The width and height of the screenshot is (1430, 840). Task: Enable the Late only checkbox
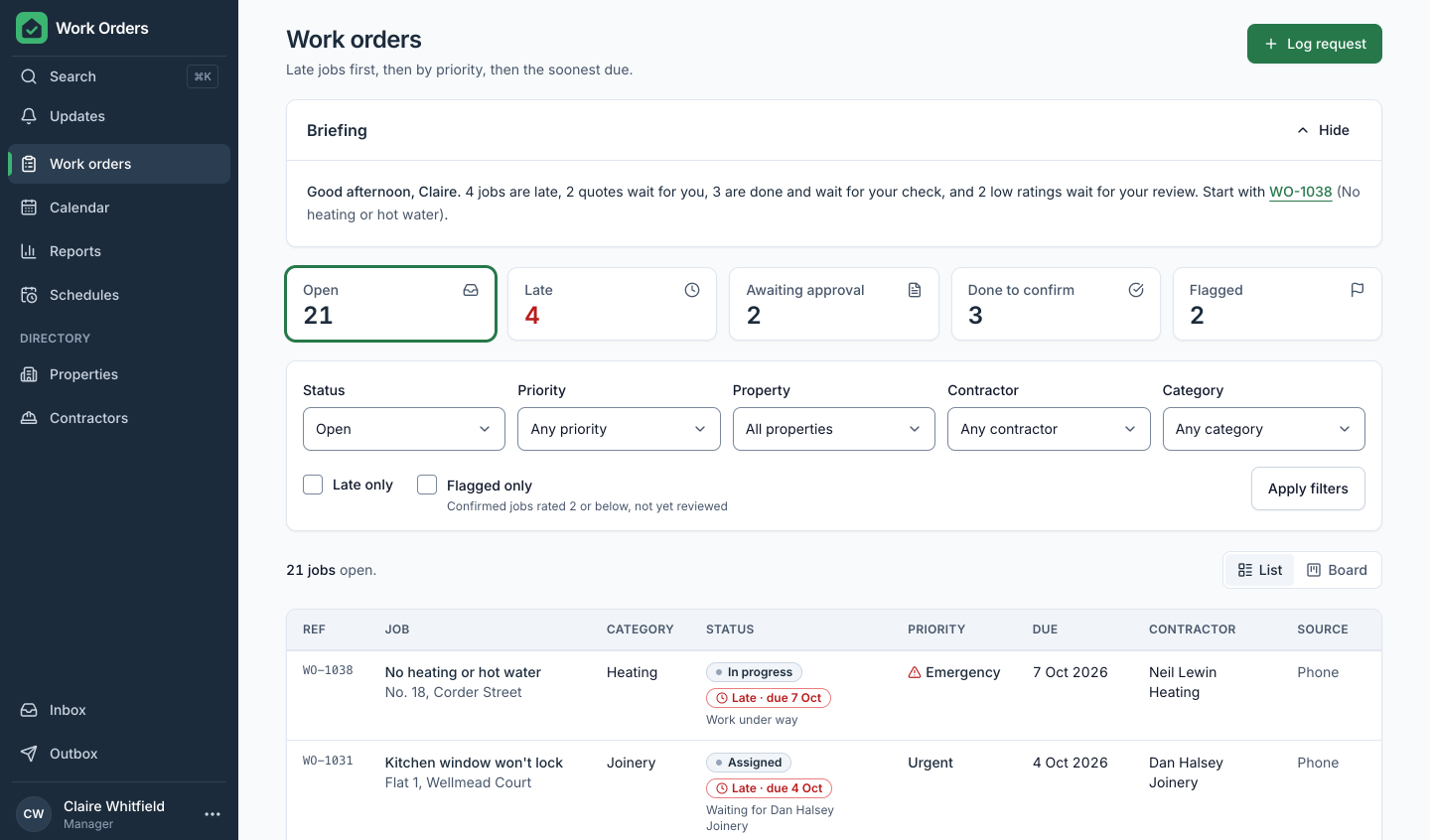(x=313, y=485)
